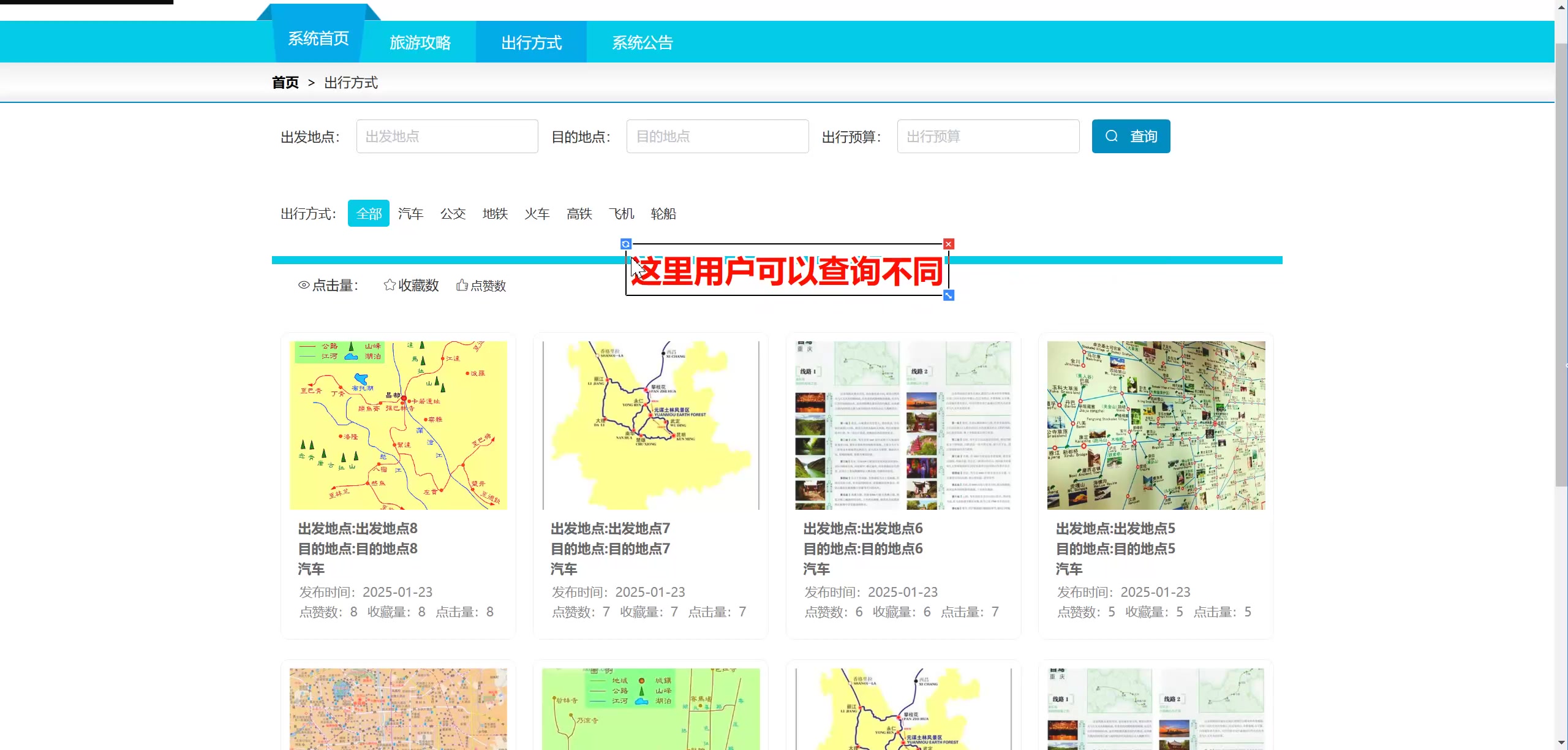Open the route brochure thumbnail in second row
The image size is (1568, 750).
(1156, 709)
